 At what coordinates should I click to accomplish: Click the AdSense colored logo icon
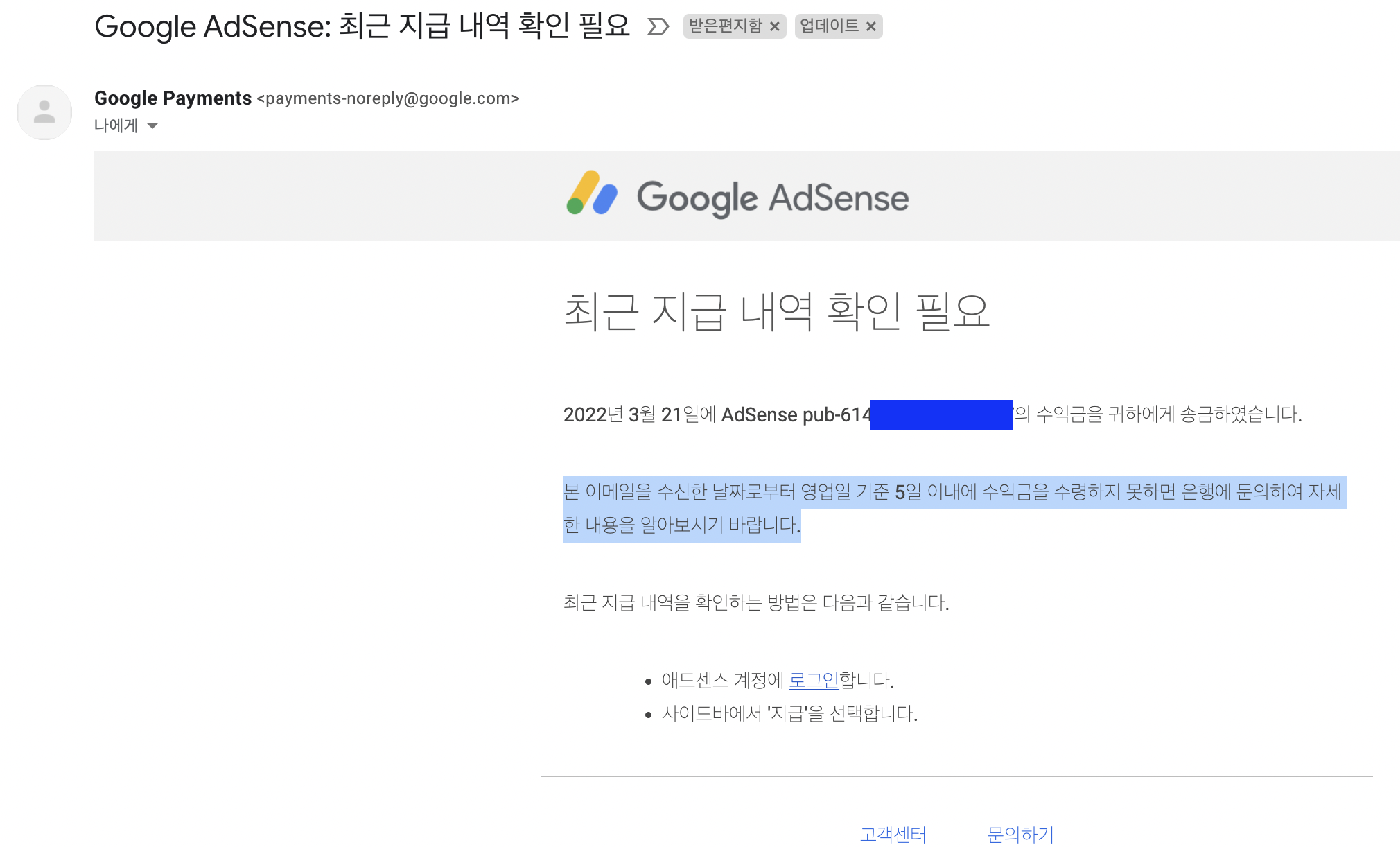coord(591,193)
